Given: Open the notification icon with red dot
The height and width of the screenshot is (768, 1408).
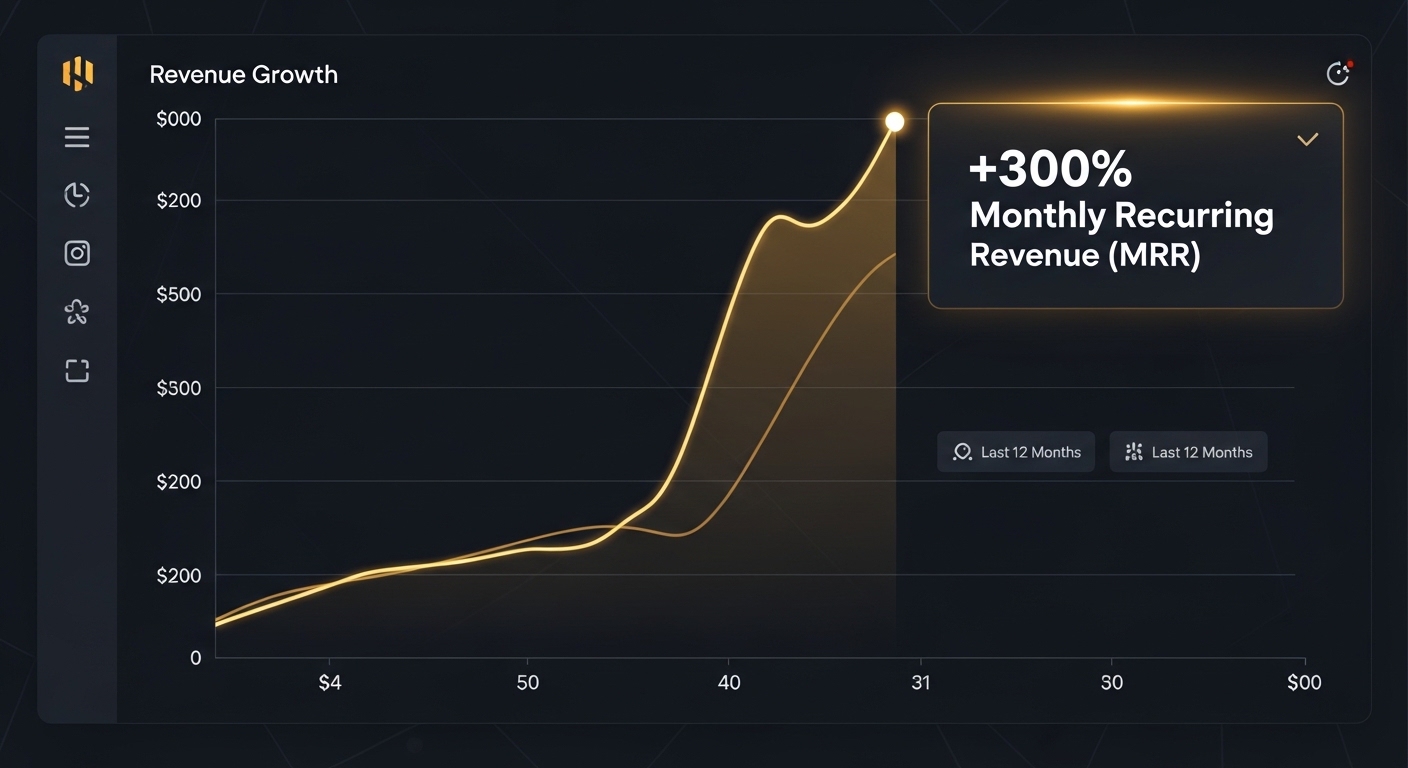Looking at the screenshot, I should [x=1338, y=73].
